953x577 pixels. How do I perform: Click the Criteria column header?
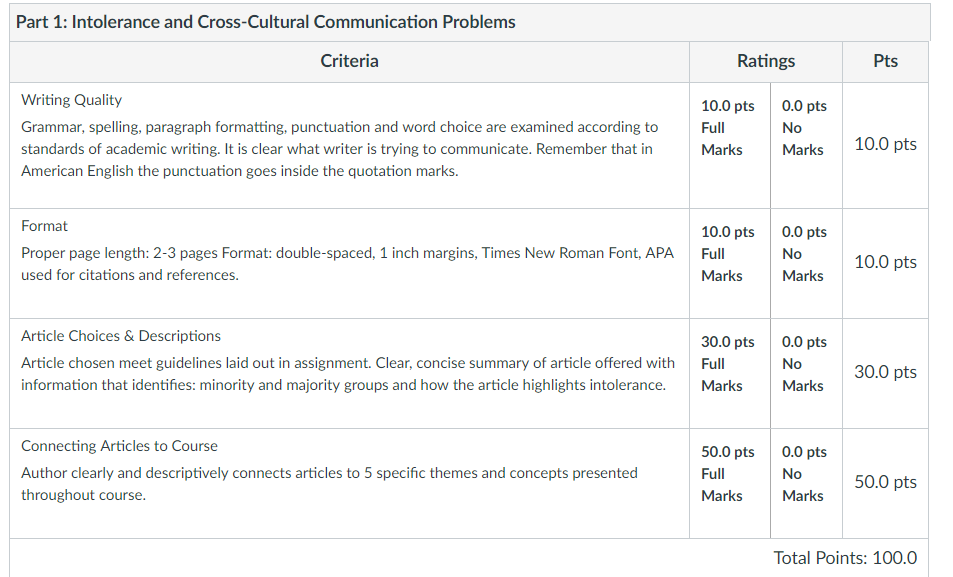point(349,61)
